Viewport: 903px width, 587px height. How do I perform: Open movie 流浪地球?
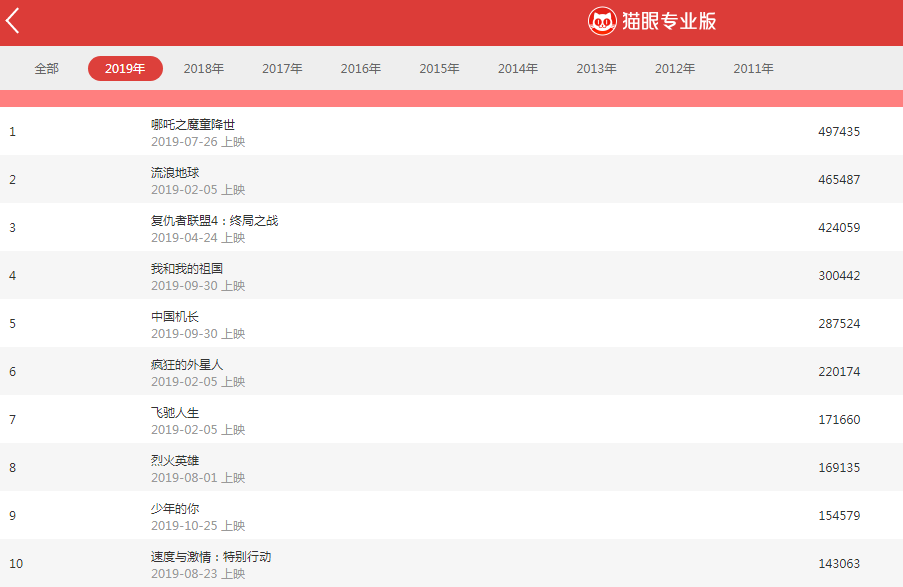(x=175, y=172)
